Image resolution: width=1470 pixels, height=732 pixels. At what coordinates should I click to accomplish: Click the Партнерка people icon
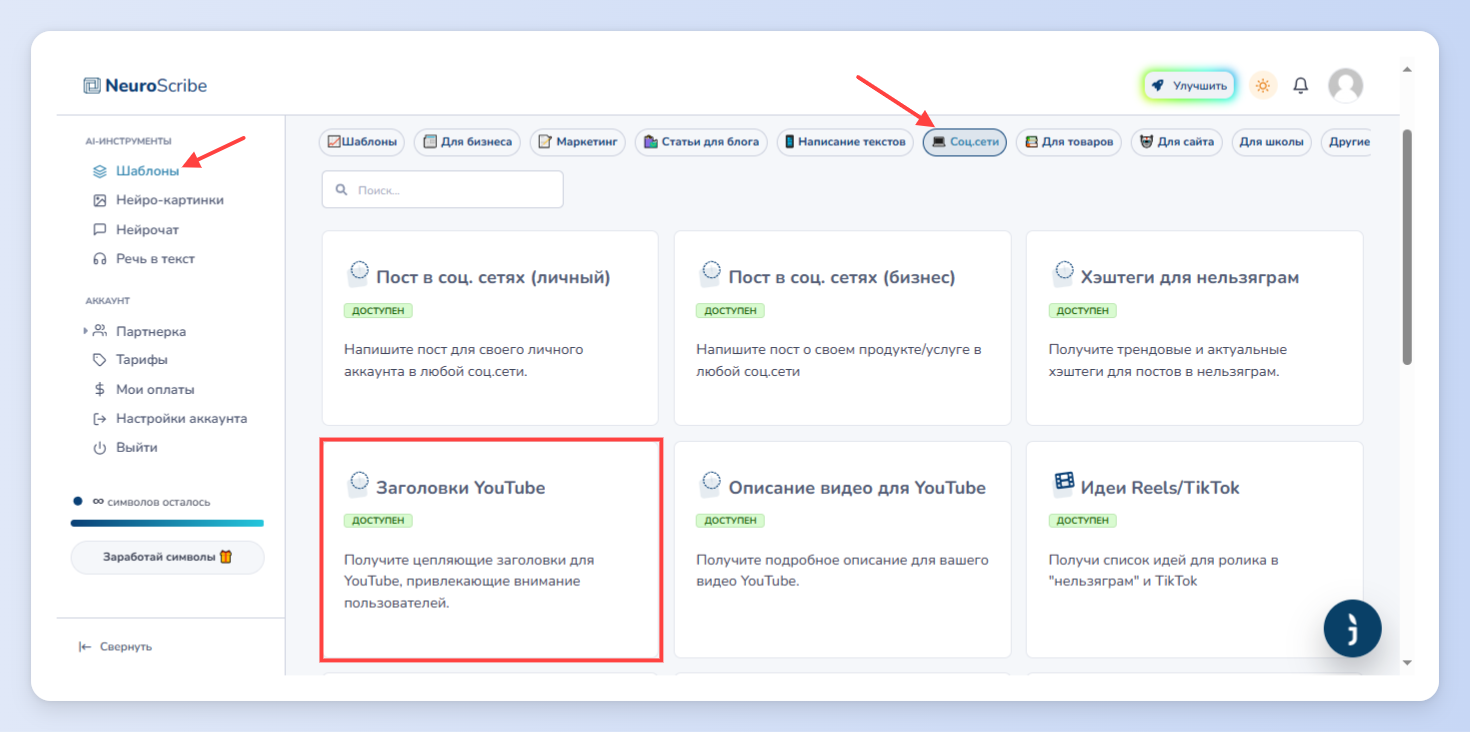pyautogui.click(x=100, y=330)
